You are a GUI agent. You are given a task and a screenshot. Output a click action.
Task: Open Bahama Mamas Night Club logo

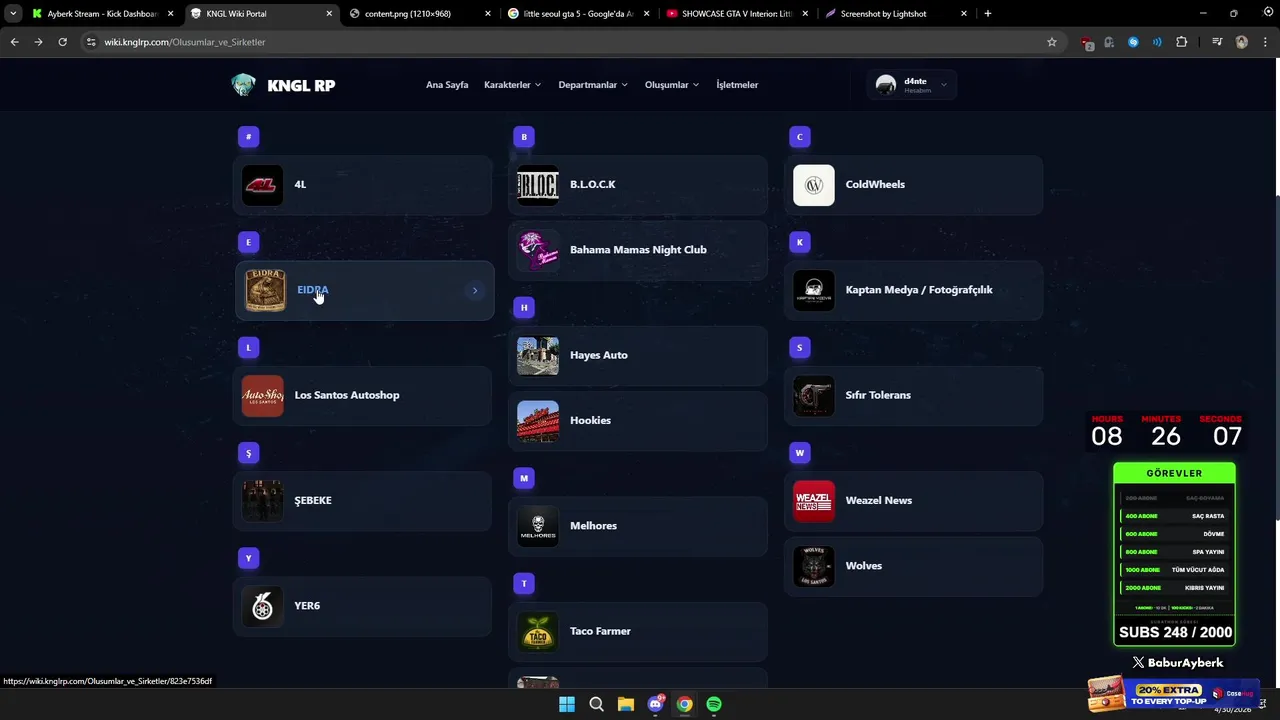click(x=538, y=250)
